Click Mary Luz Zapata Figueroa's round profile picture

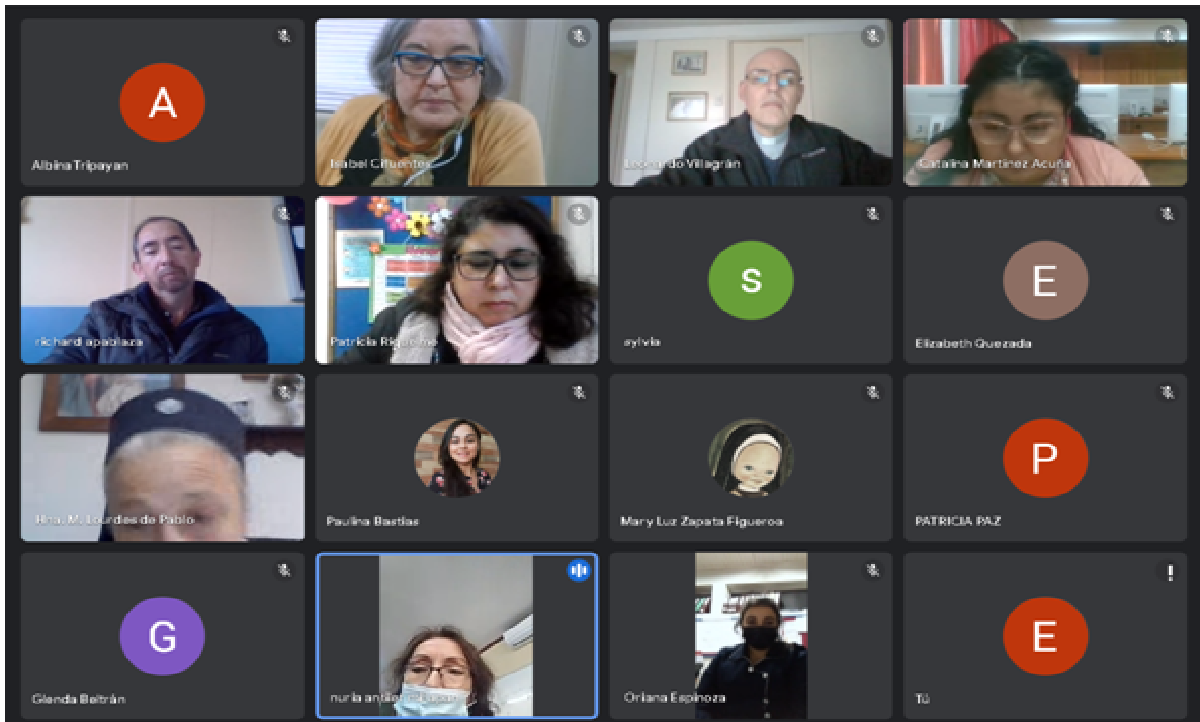click(750, 458)
